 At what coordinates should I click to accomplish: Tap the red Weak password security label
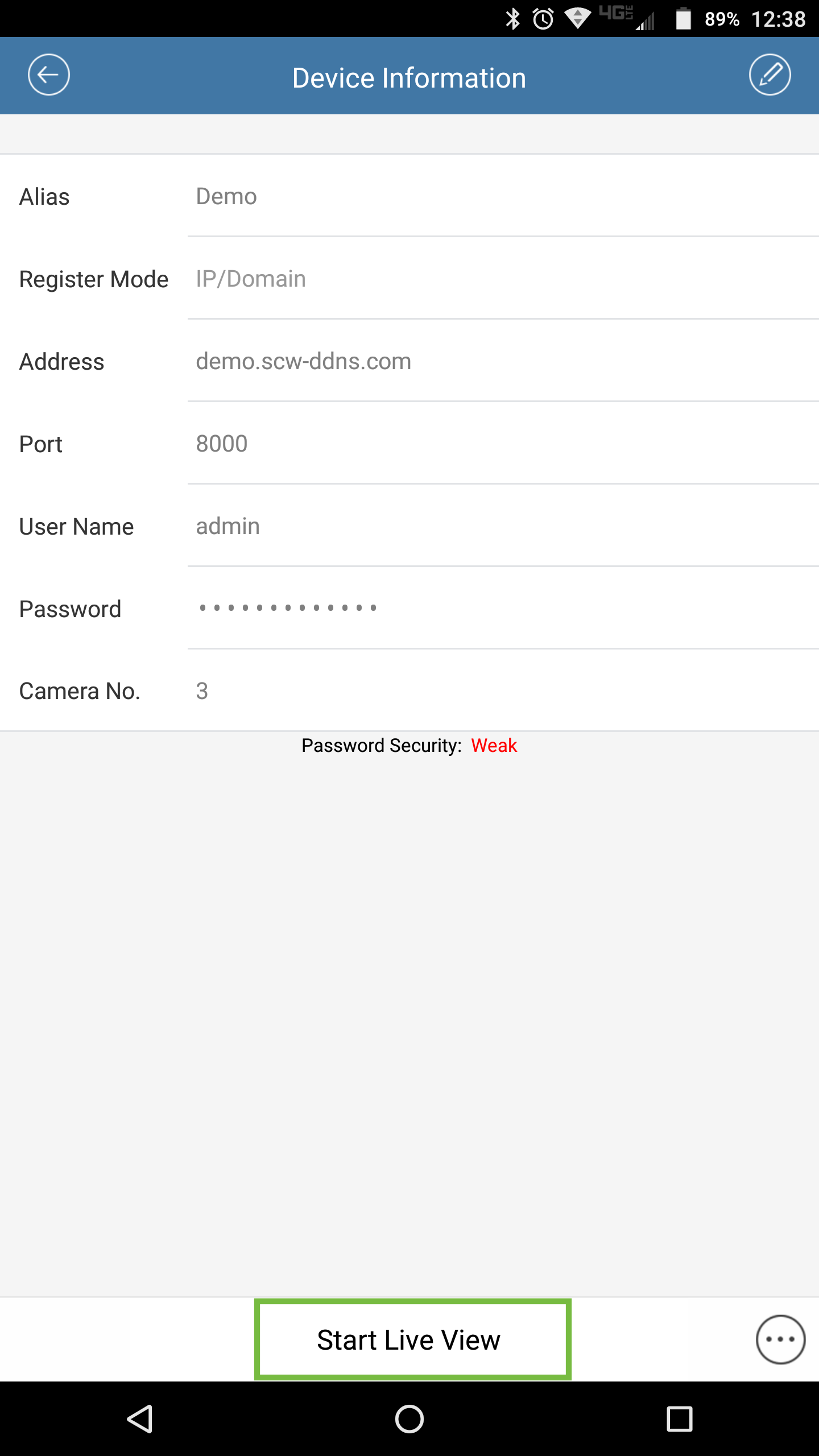494,745
